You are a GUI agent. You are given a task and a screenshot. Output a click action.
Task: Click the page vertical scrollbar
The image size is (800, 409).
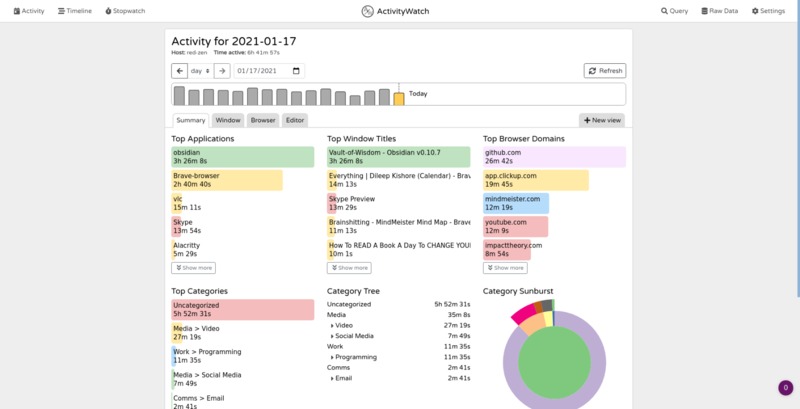(x=797, y=148)
